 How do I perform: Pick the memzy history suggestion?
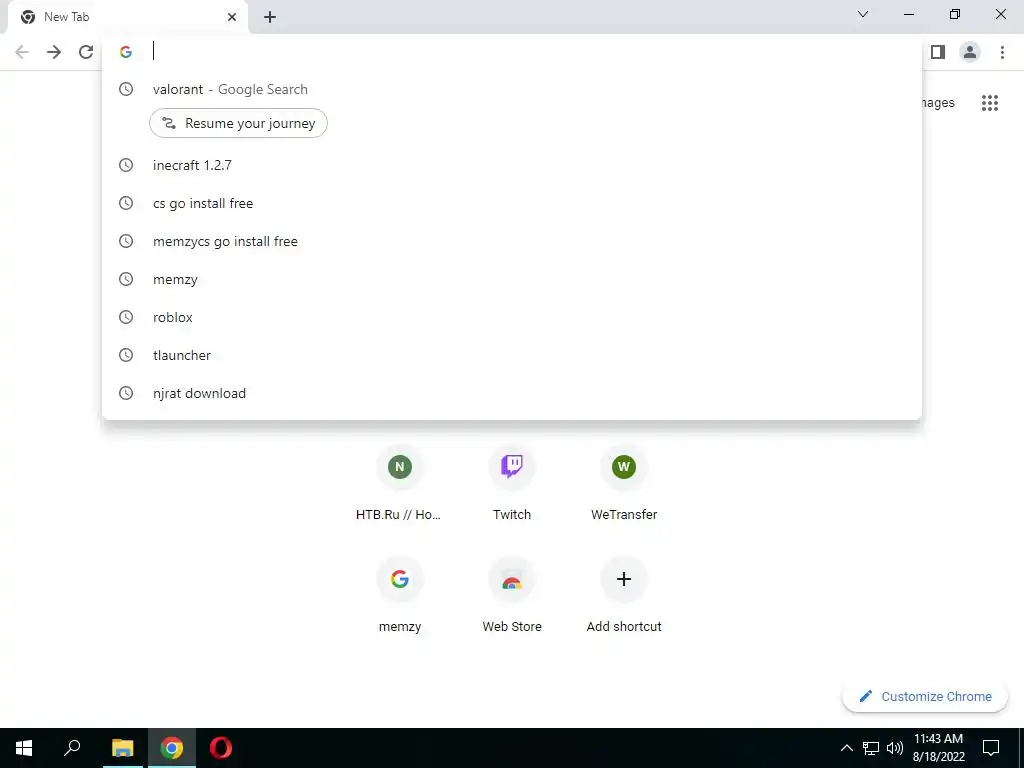click(512, 279)
